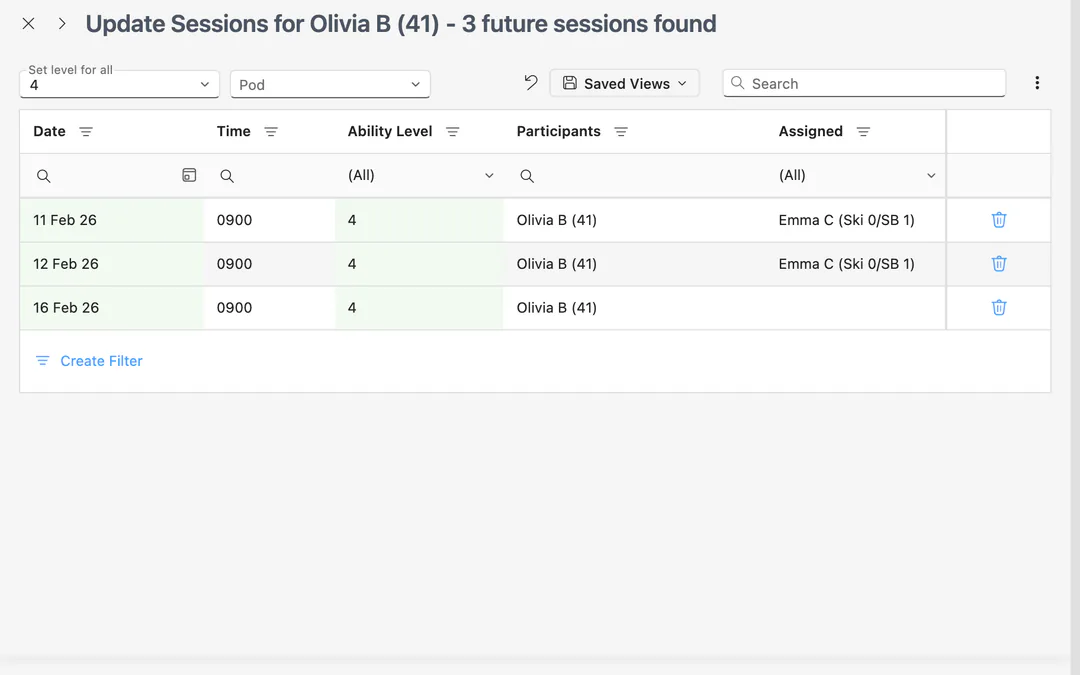The height and width of the screenshot is (675, 1080).
Task: Open the Ability Level column filter icon
Action: 453,132
